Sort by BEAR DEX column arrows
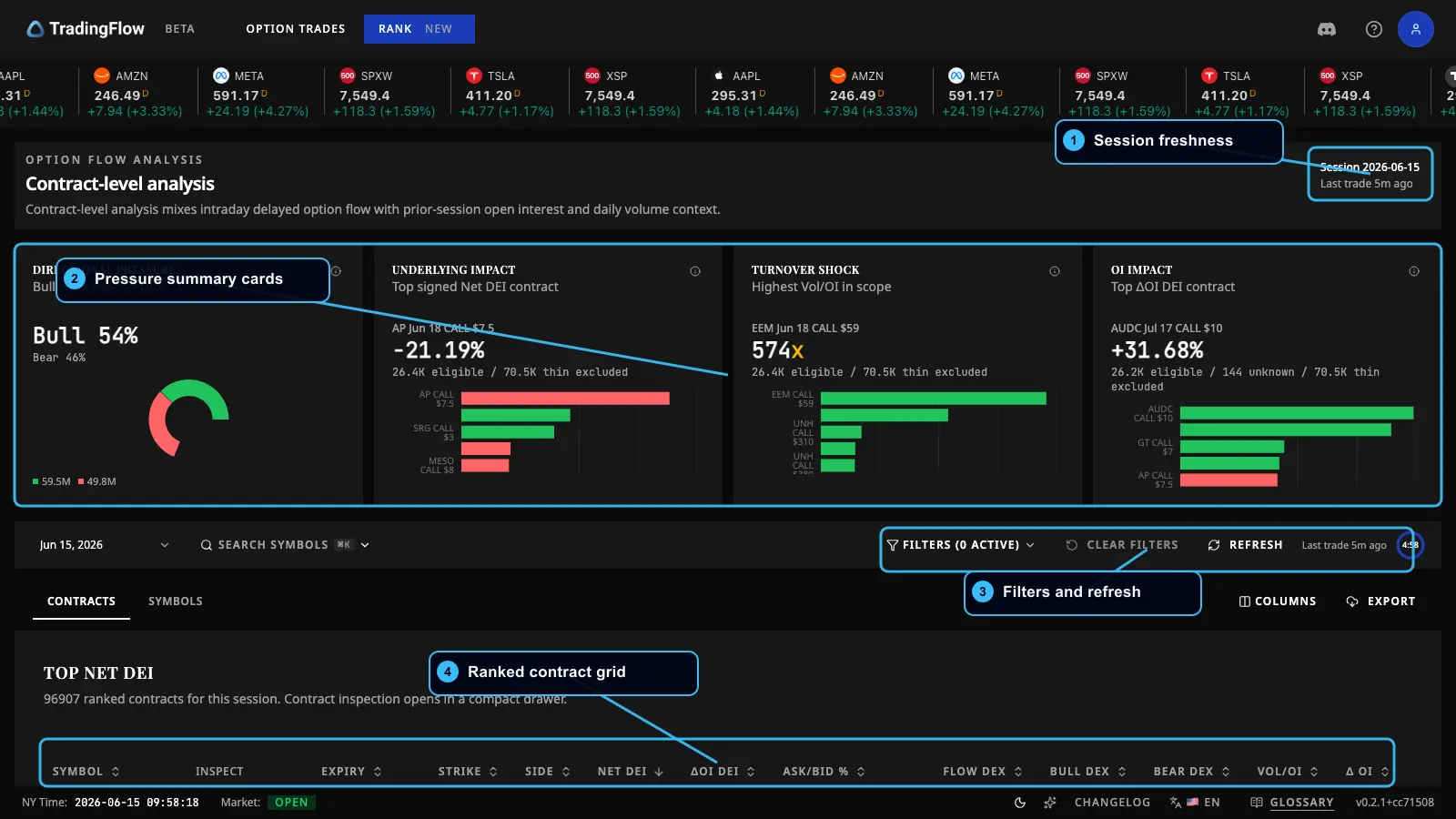1456x819 pixels. [x=1226, y=772]
